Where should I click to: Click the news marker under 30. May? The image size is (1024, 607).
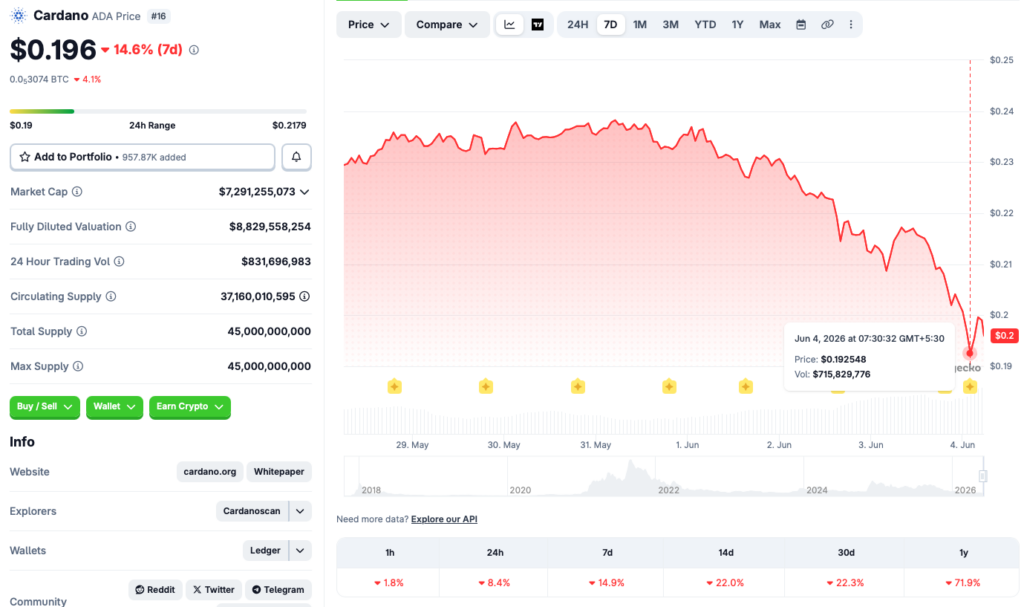click(x=486, y=387)
